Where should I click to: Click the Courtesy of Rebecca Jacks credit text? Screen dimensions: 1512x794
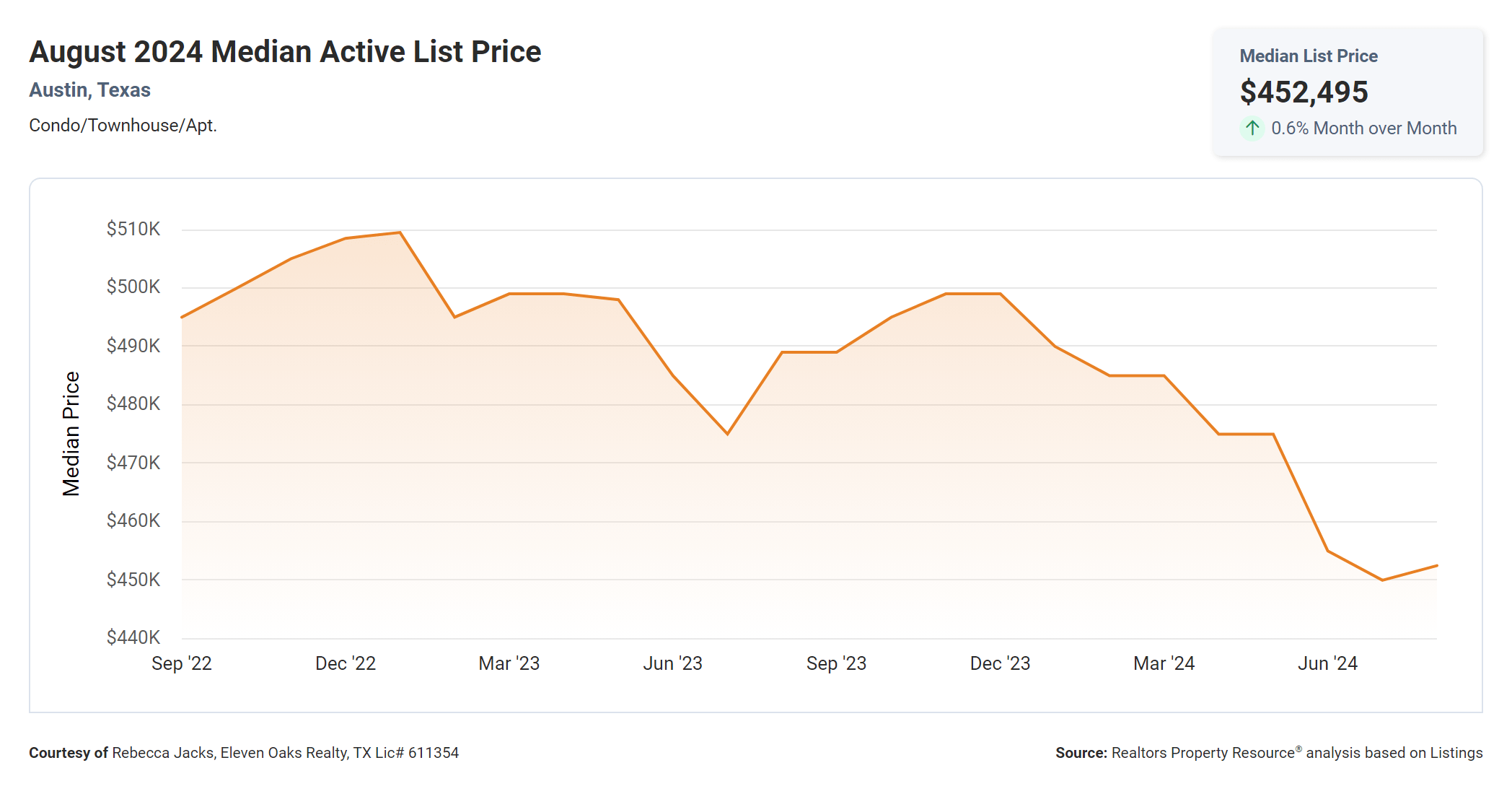point(243,753)
